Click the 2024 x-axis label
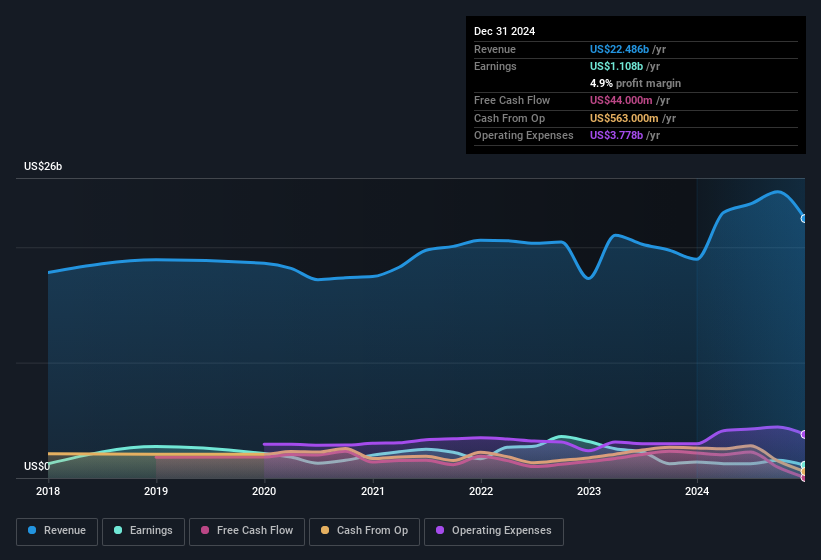 coord(697,491)
